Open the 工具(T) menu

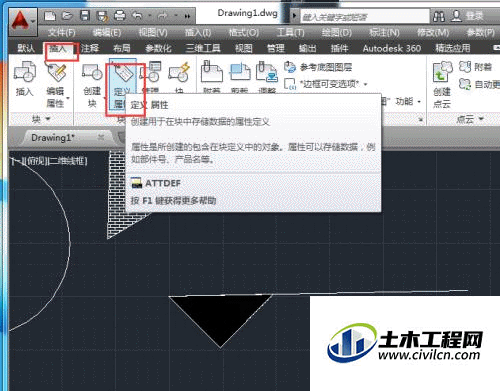(290, 33)
